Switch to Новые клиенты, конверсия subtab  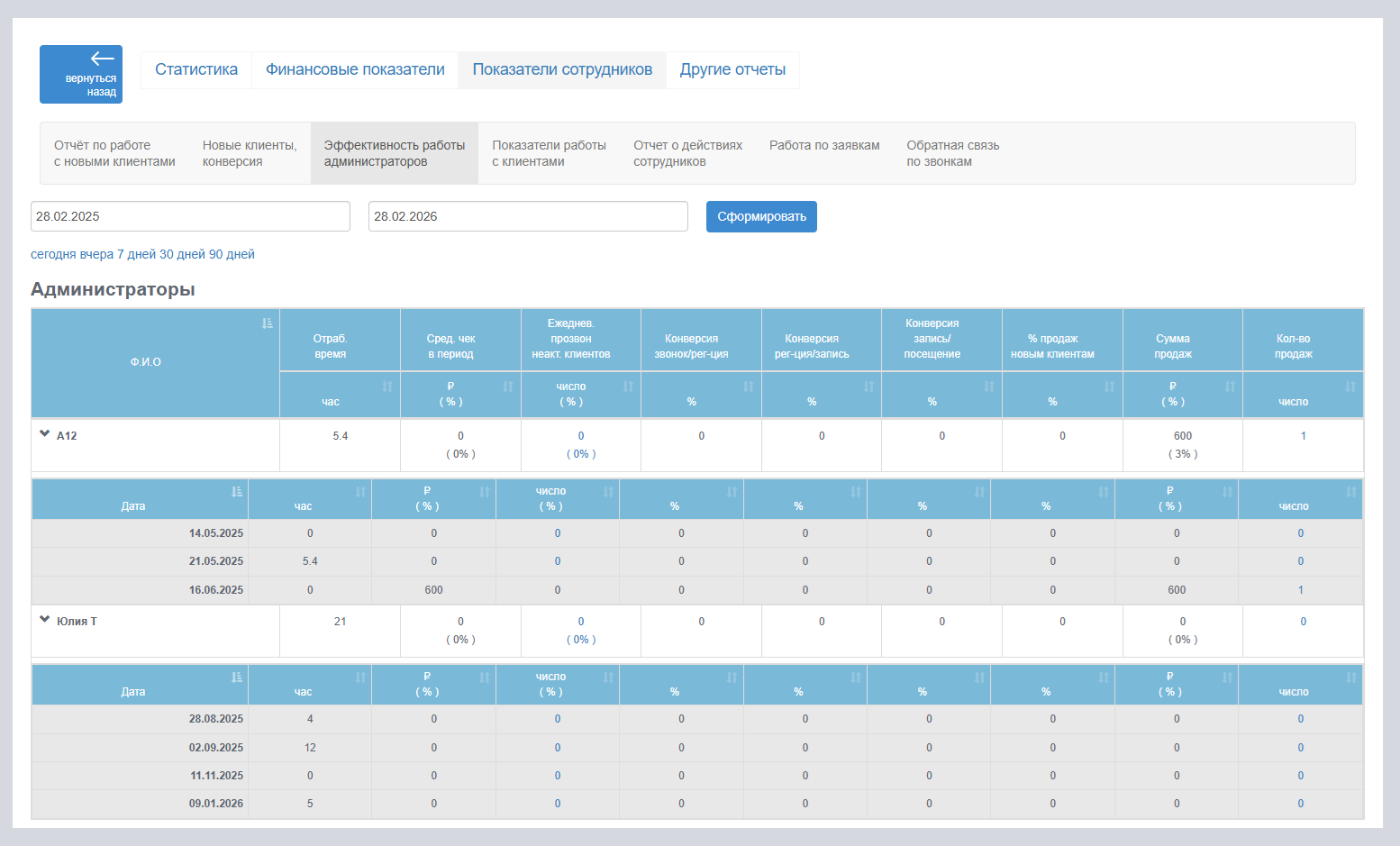click(250, 153)
